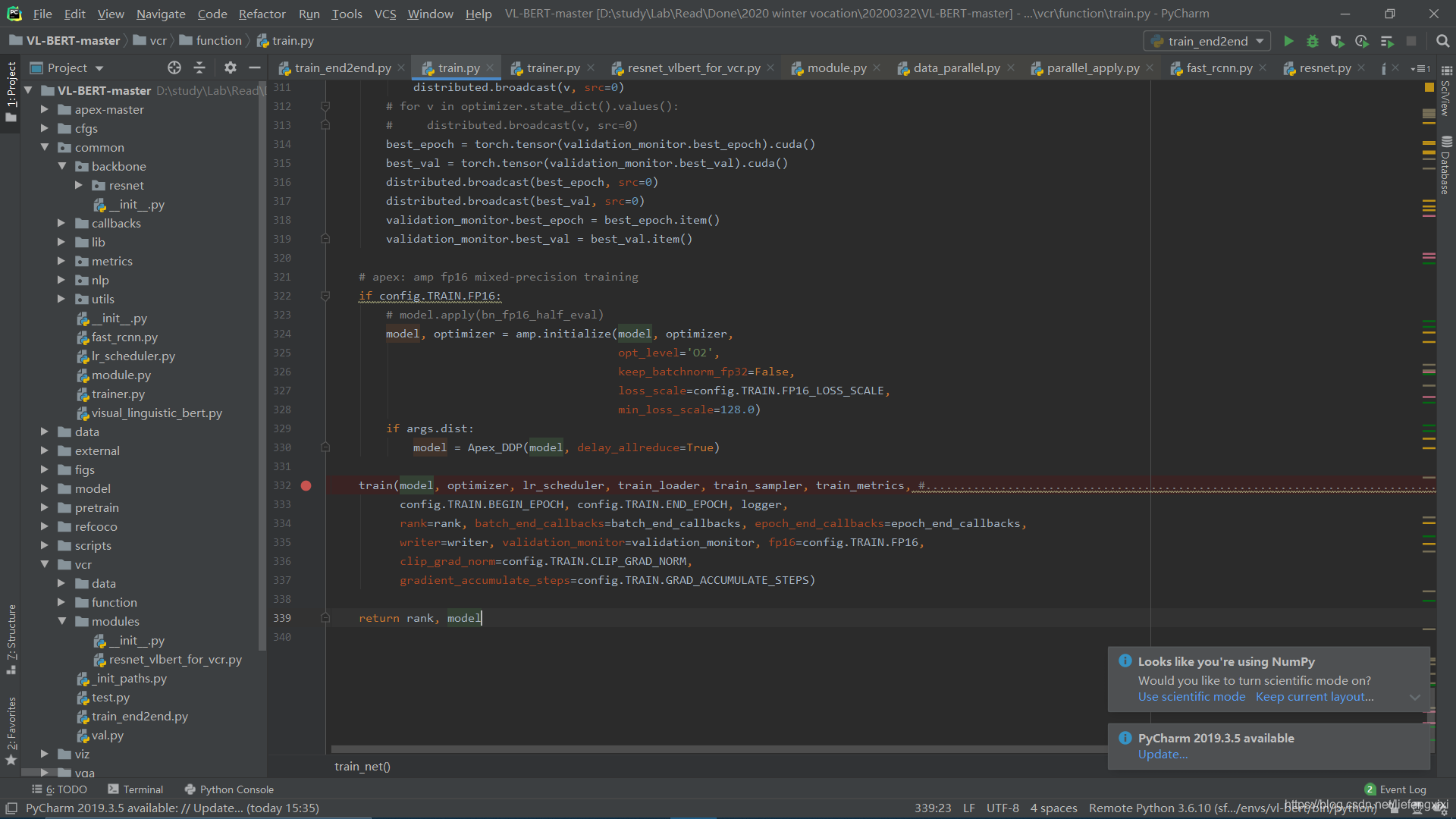Close the trainer.py editor tab
The height and width of the screenshot is (819, 1456).
point(591,67)
